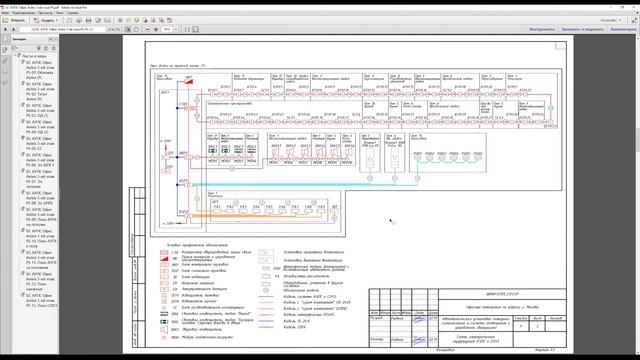Open bookmark PS-13 План СОУЭ
This screenshot has width=640, height=360.
click(x=41, y=300)
